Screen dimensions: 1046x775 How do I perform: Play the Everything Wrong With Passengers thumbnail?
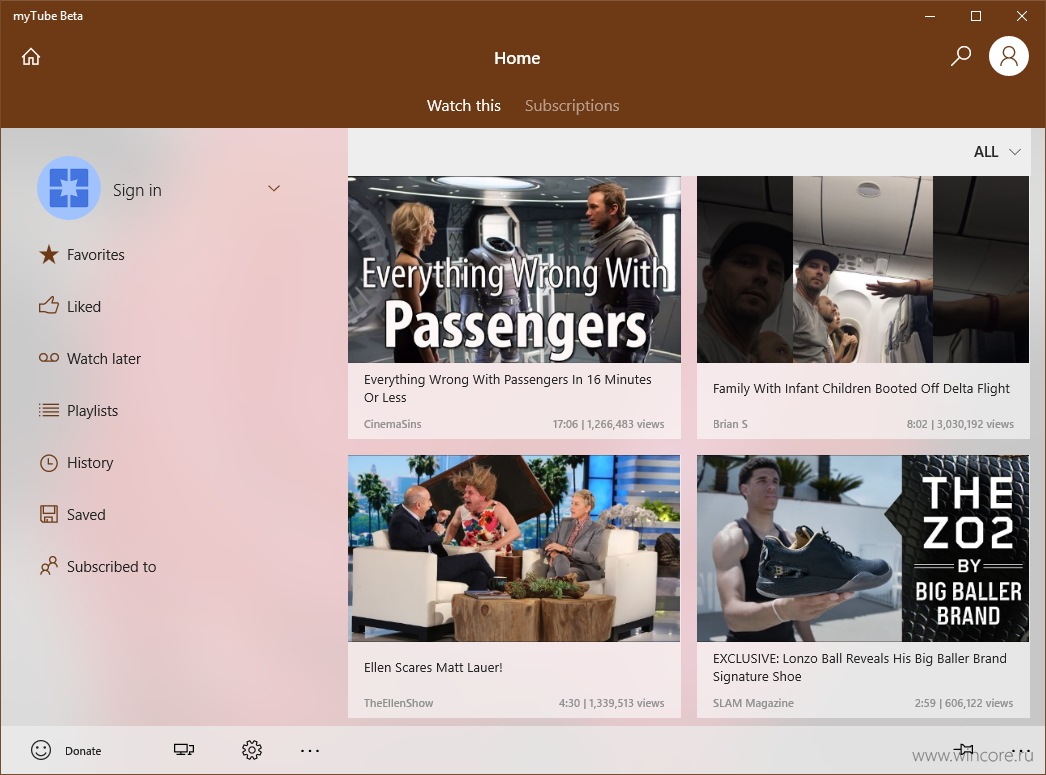pos(514,269)
